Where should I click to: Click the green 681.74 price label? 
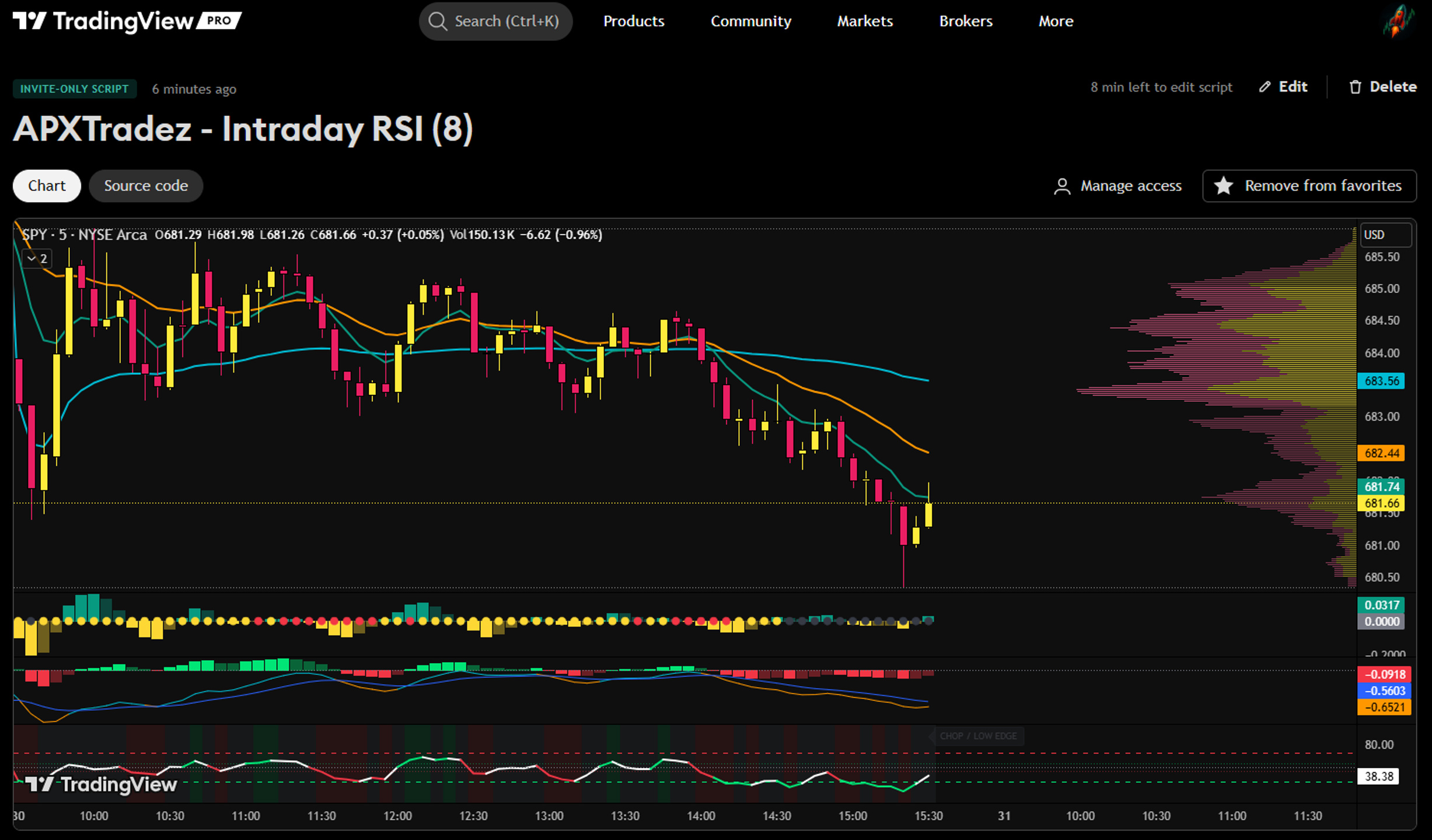1381,487
